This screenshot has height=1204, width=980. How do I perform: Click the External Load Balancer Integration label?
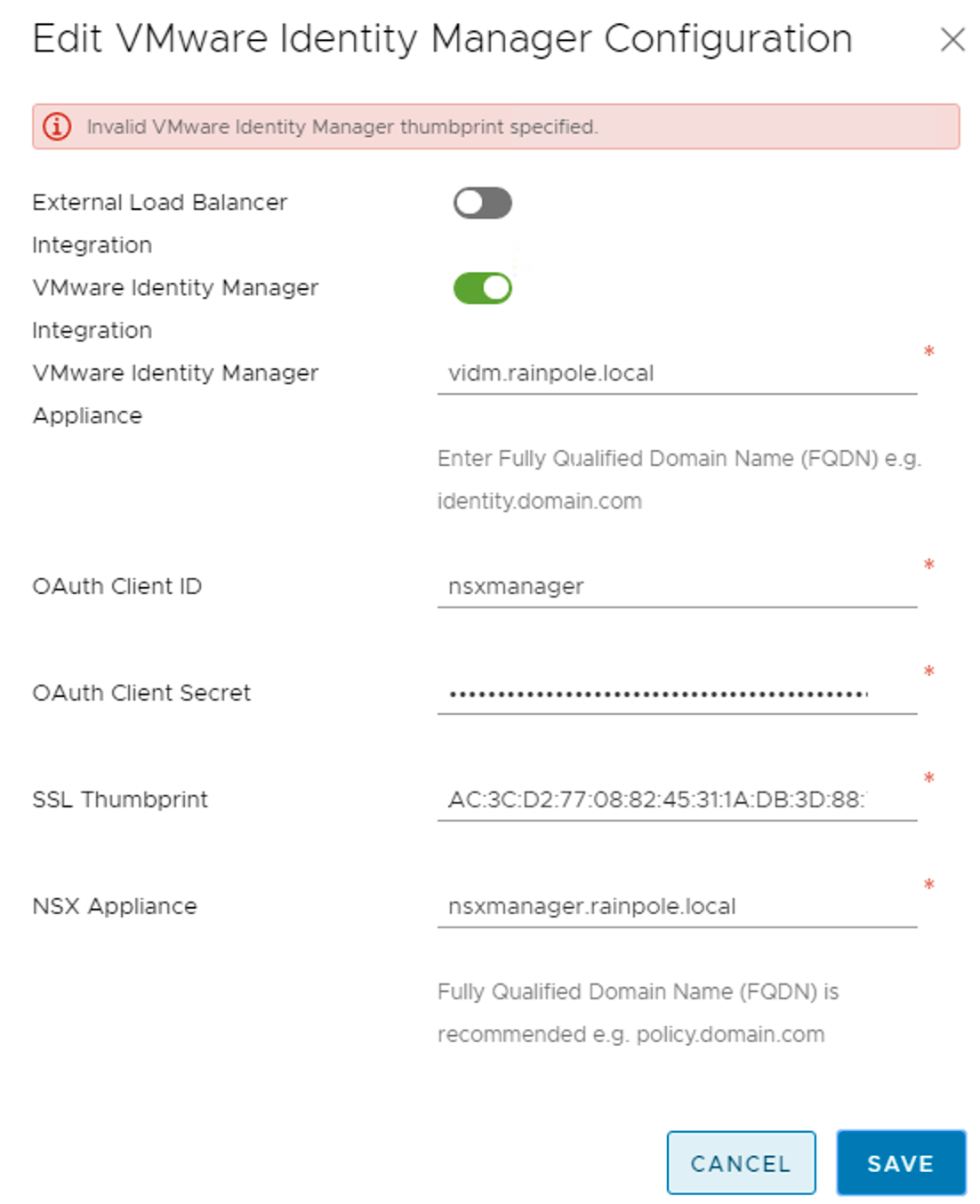[x=159, y=203]
